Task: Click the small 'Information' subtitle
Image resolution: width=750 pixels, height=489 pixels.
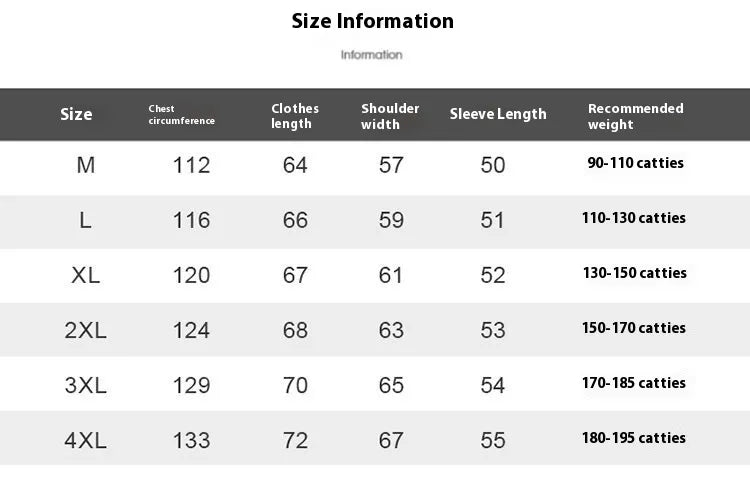Action: 371,55
